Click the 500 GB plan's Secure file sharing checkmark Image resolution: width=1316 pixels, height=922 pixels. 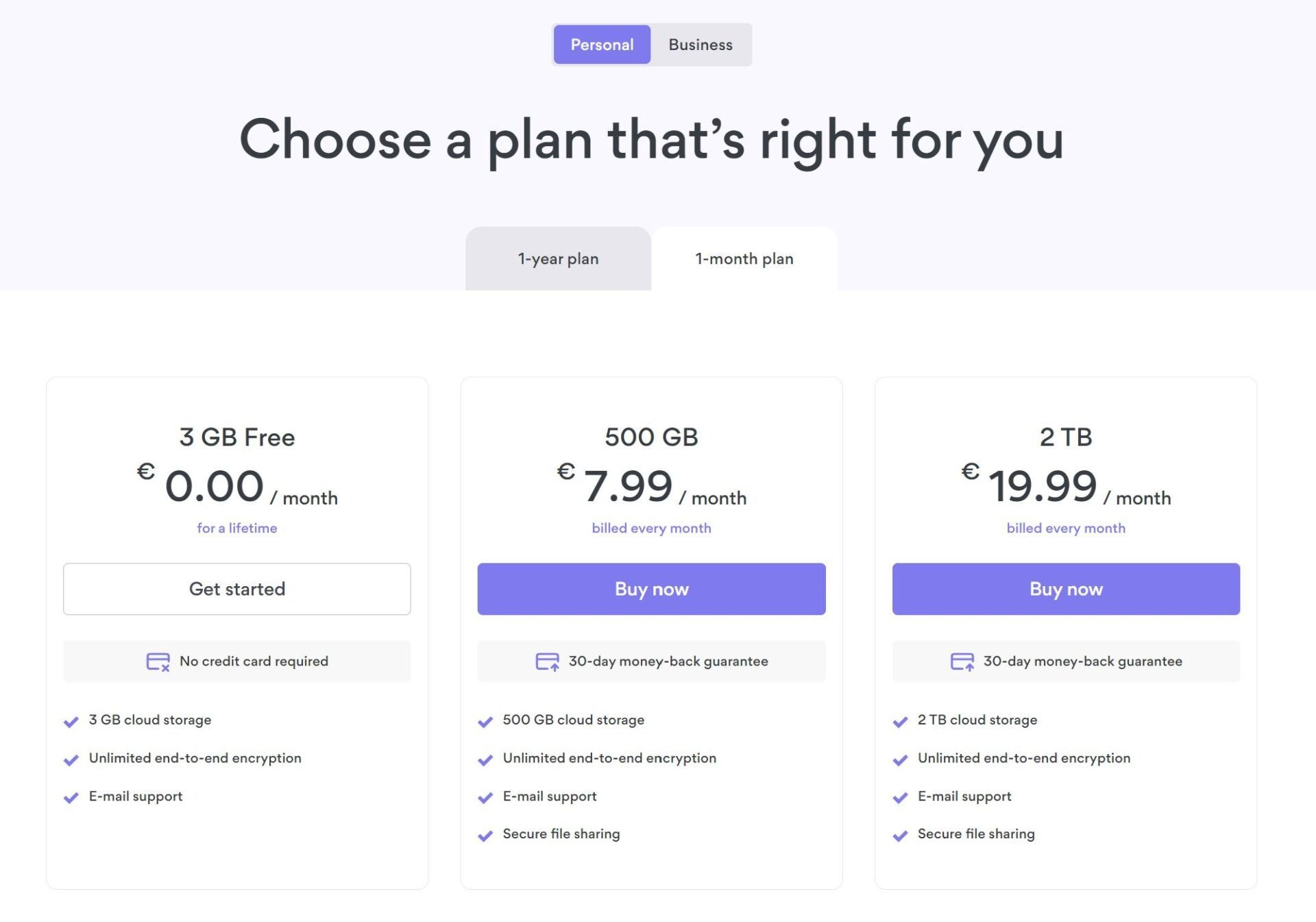tap(485, 836)
